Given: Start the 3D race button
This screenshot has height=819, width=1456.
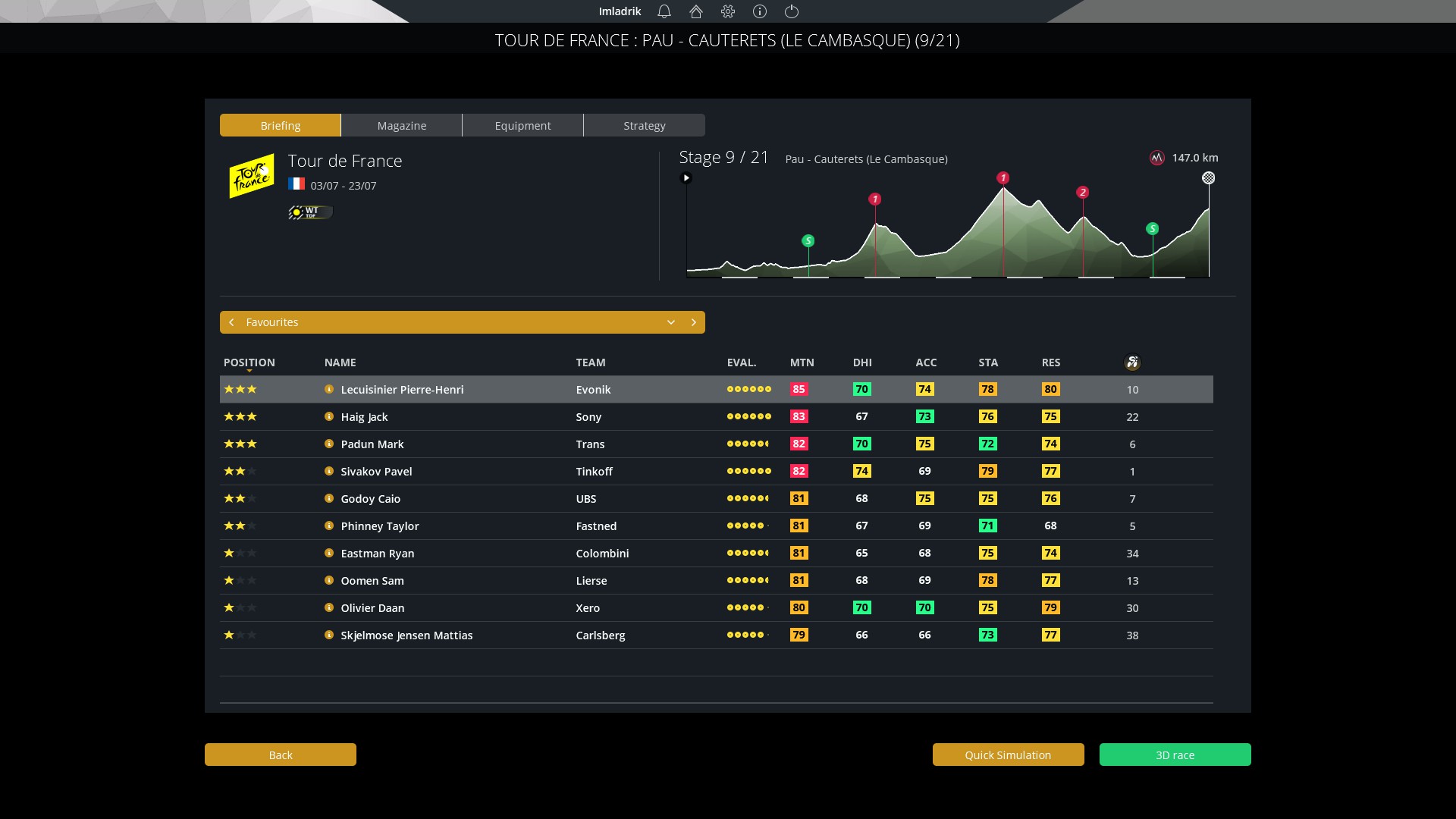Looking at the screenshot, I should (1175, 755).
